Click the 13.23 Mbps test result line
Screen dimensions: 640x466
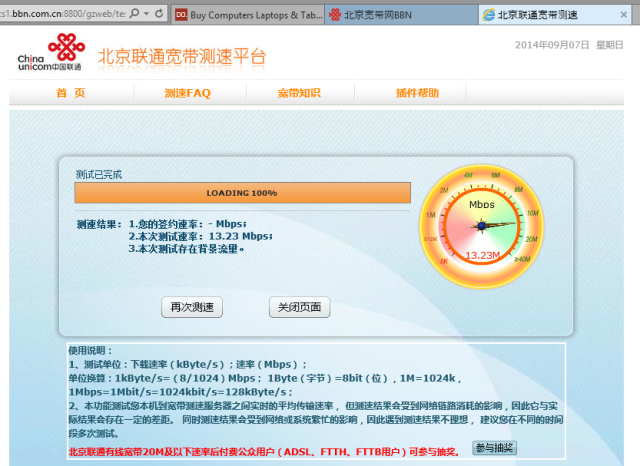click(x=200, y=236)
